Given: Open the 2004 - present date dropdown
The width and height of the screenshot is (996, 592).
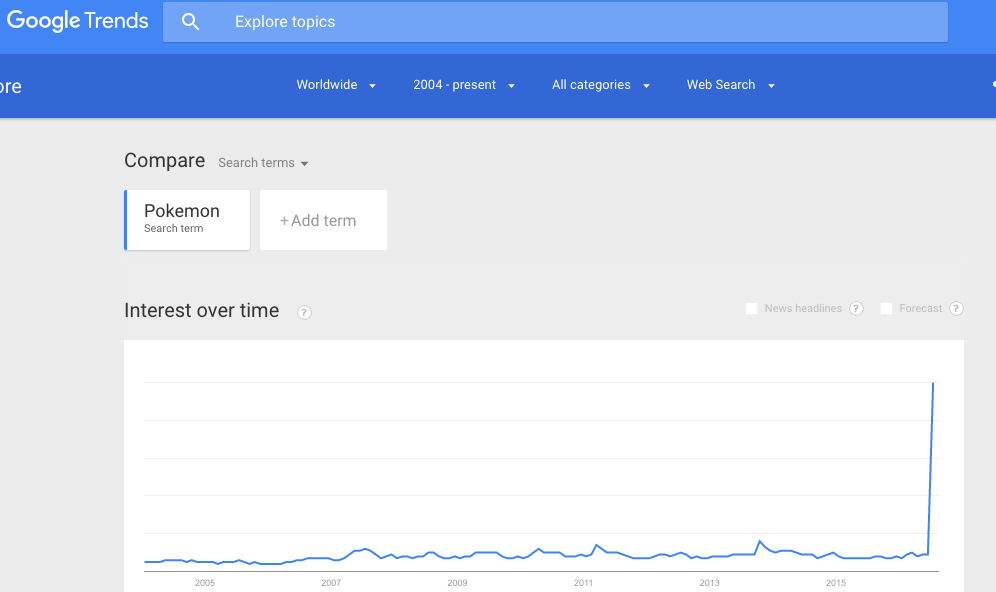Looking at the screenshot, I should point(464,85).
